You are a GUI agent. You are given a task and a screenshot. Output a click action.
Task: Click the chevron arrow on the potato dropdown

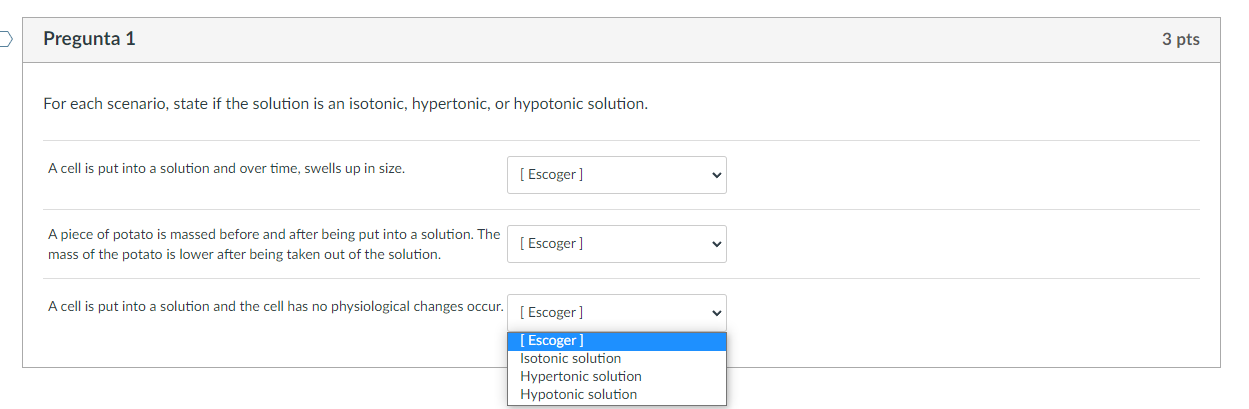click(x=716, y=244)
